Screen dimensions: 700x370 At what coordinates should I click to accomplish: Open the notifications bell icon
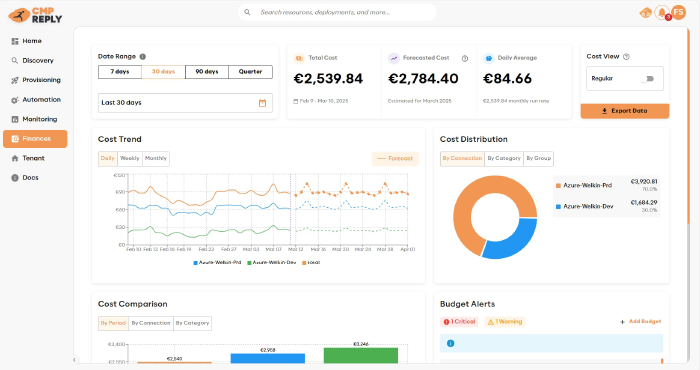pos(662,12)
